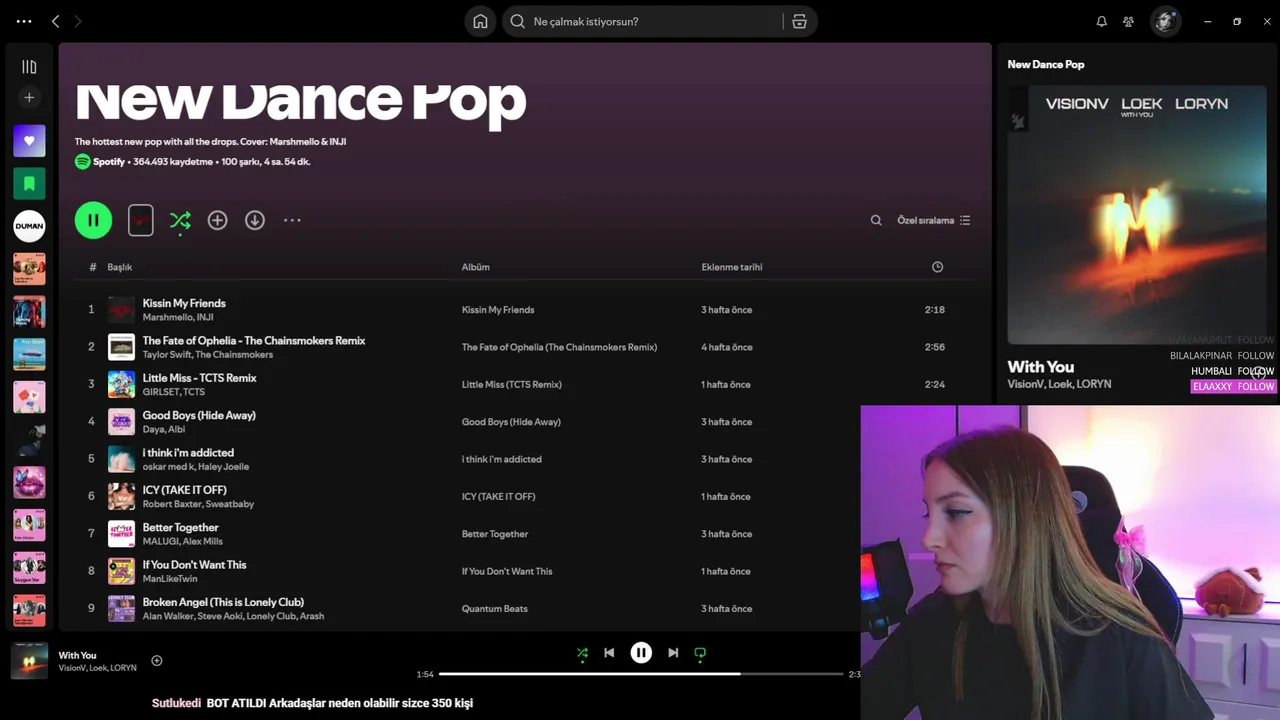Expand Your Library sidebar
The width and height of the screenshot is (1280, 720).
(29, 67)
